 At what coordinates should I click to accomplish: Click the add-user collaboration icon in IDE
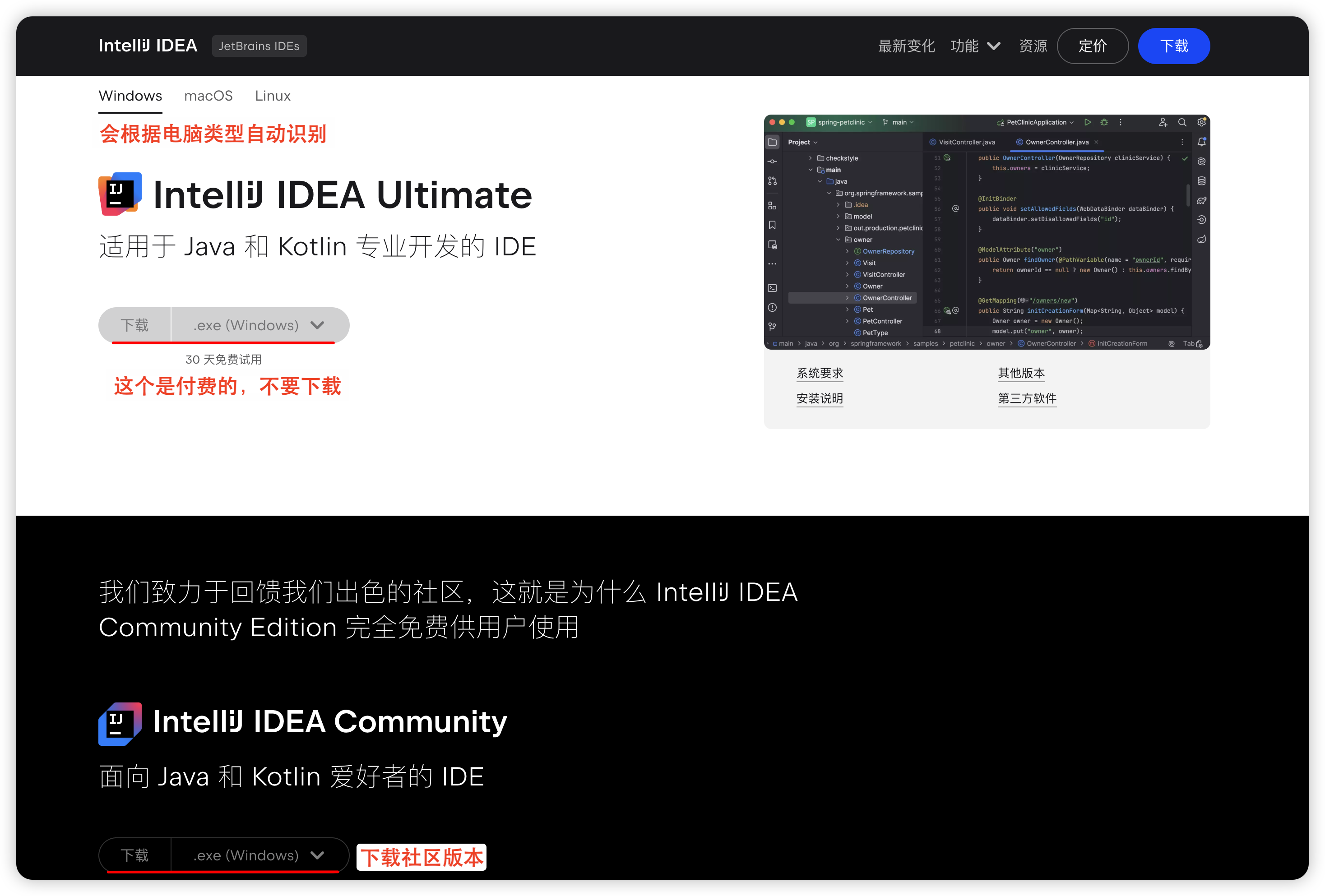(x=1163, y=122)
